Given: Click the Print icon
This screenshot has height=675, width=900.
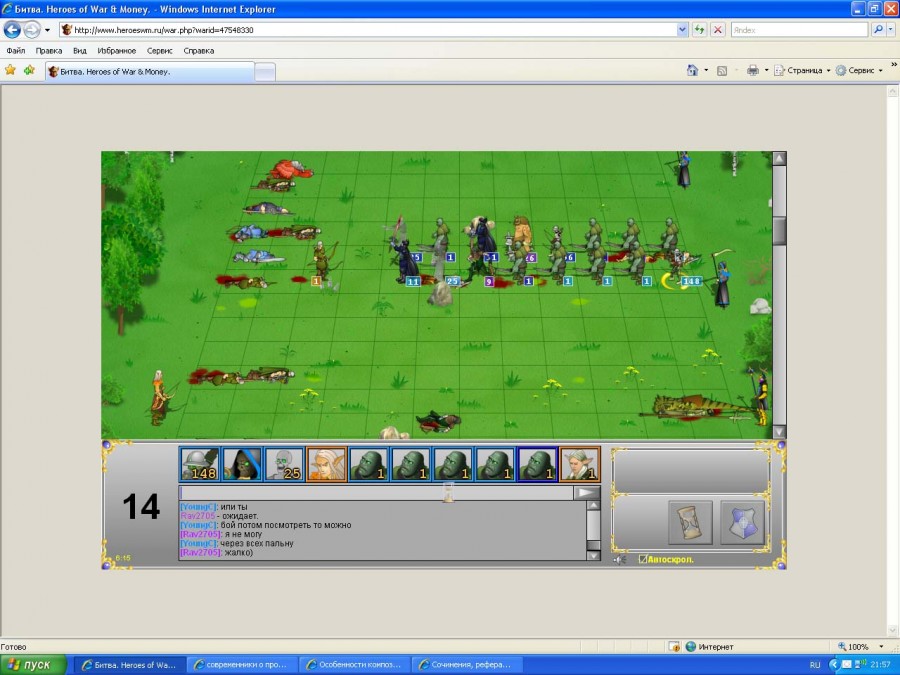Looking at the screenshot, I should pos(752,71).
